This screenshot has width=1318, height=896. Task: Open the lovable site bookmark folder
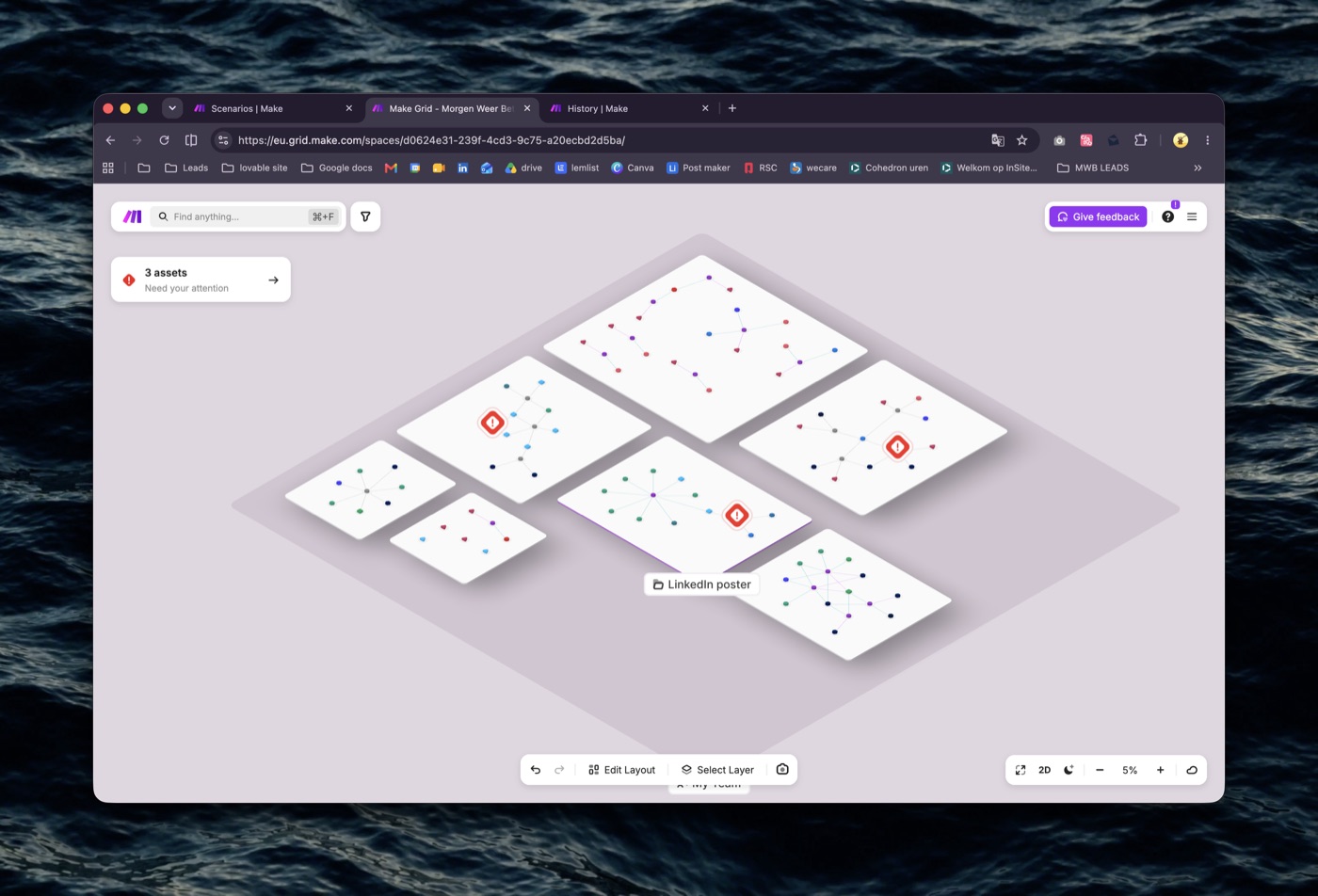click(254, 168)
